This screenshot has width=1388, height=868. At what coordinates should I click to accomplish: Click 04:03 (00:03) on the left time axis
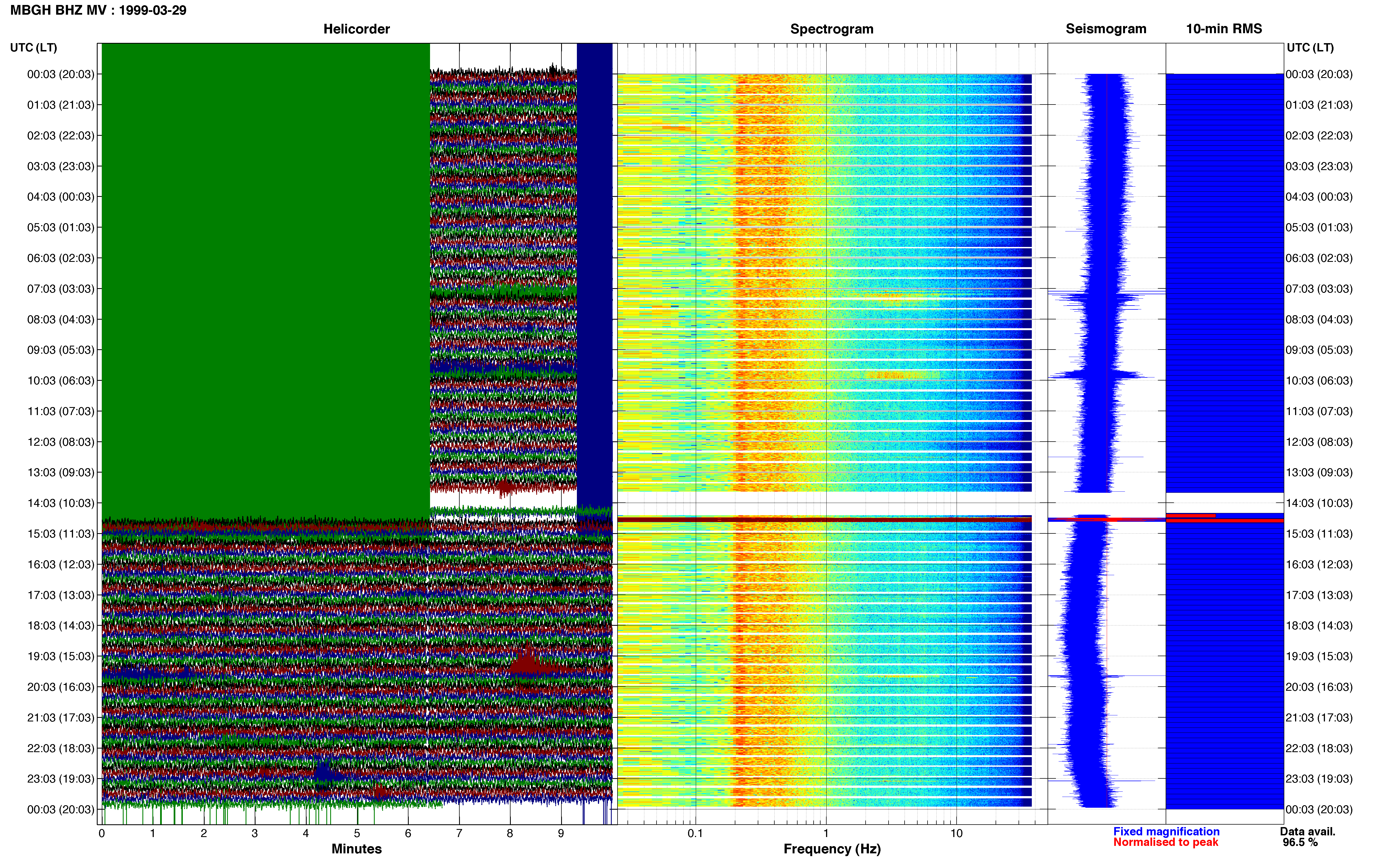tap(61, 197)
